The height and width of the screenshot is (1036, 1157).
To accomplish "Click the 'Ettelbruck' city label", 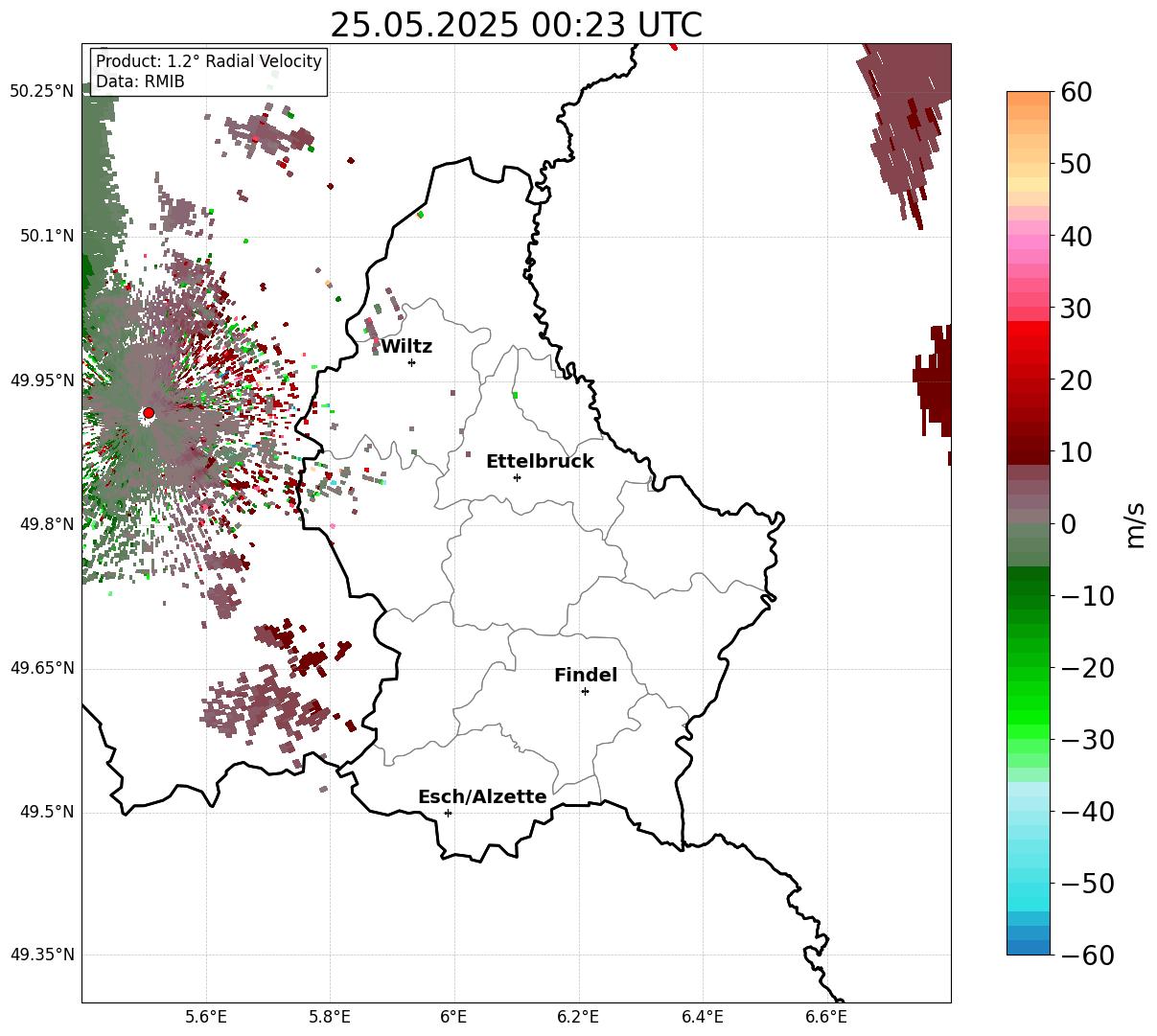I will click(x=540, y=462).
